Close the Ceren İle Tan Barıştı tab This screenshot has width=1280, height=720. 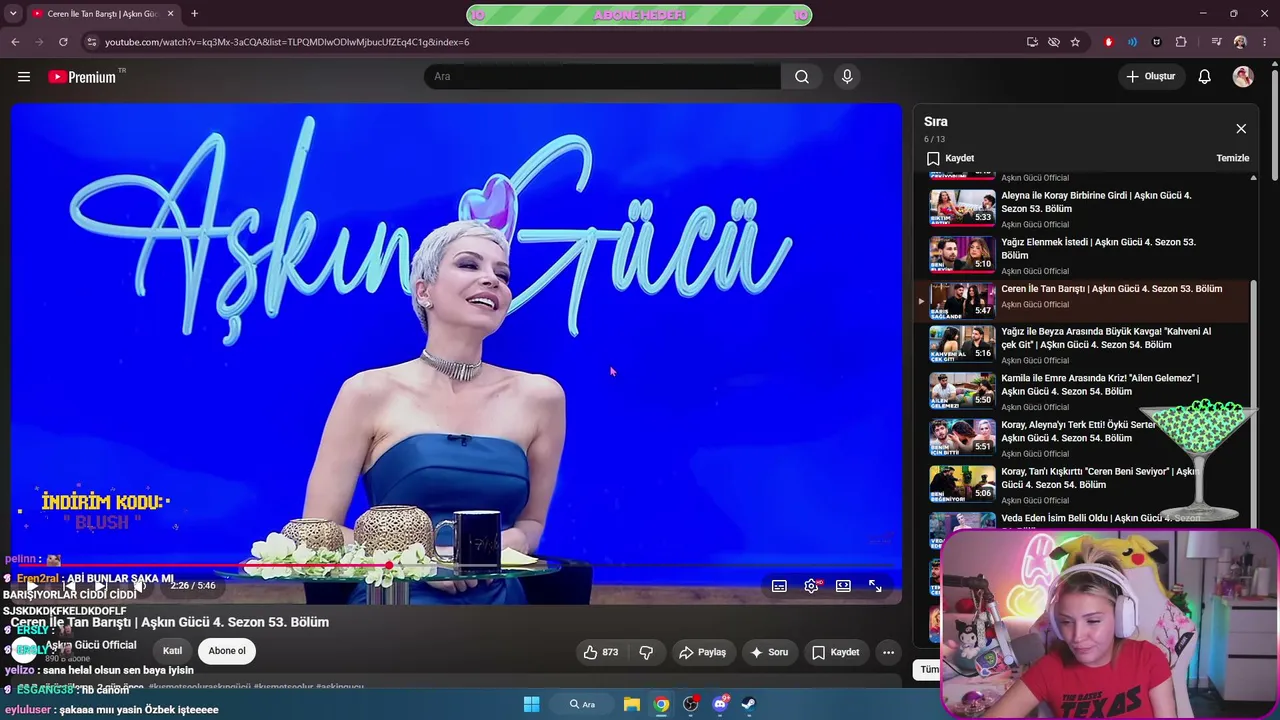pyautogui.click(x=172, y=14)
